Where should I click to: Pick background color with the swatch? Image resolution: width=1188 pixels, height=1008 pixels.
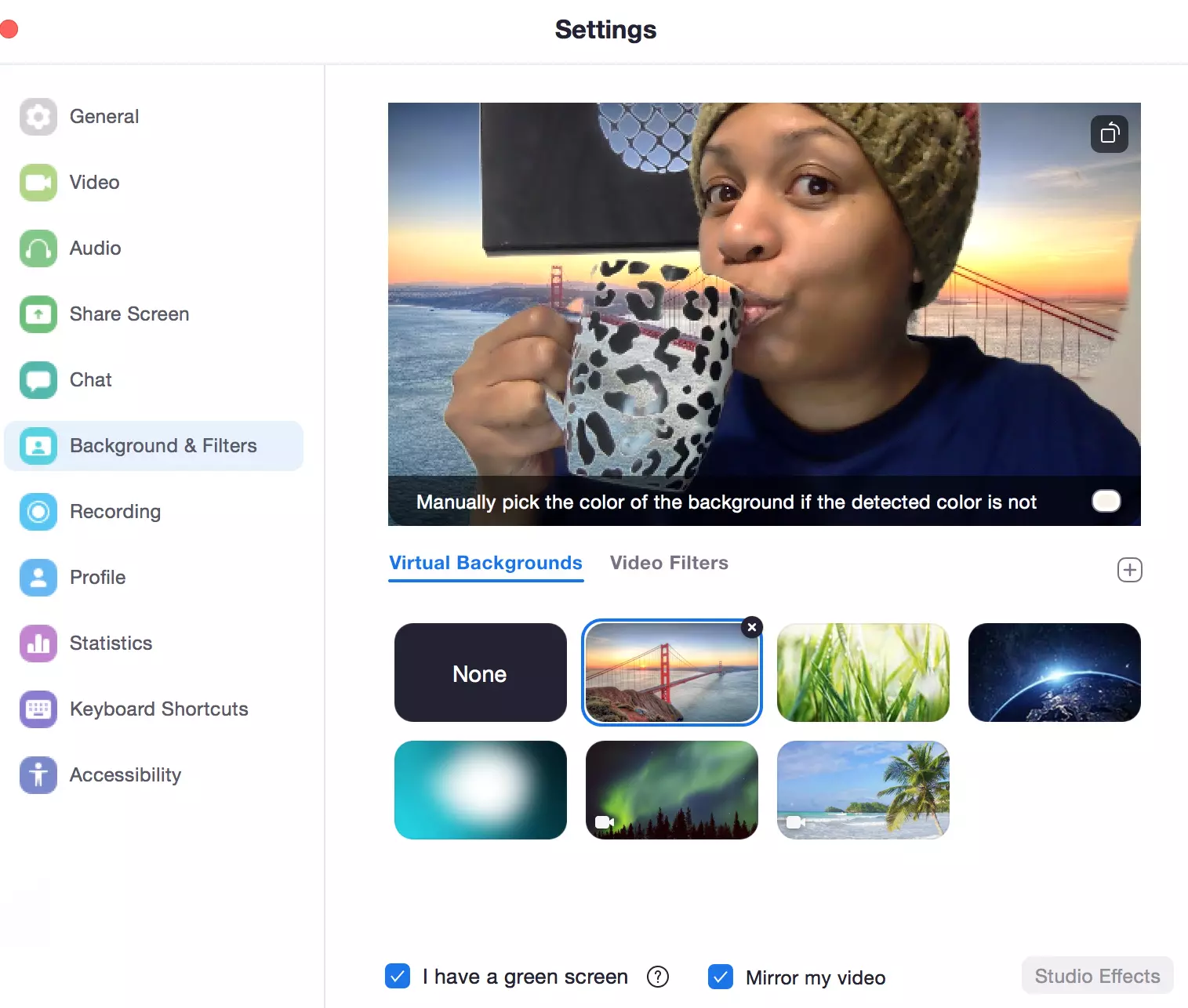coord(1106,501)
